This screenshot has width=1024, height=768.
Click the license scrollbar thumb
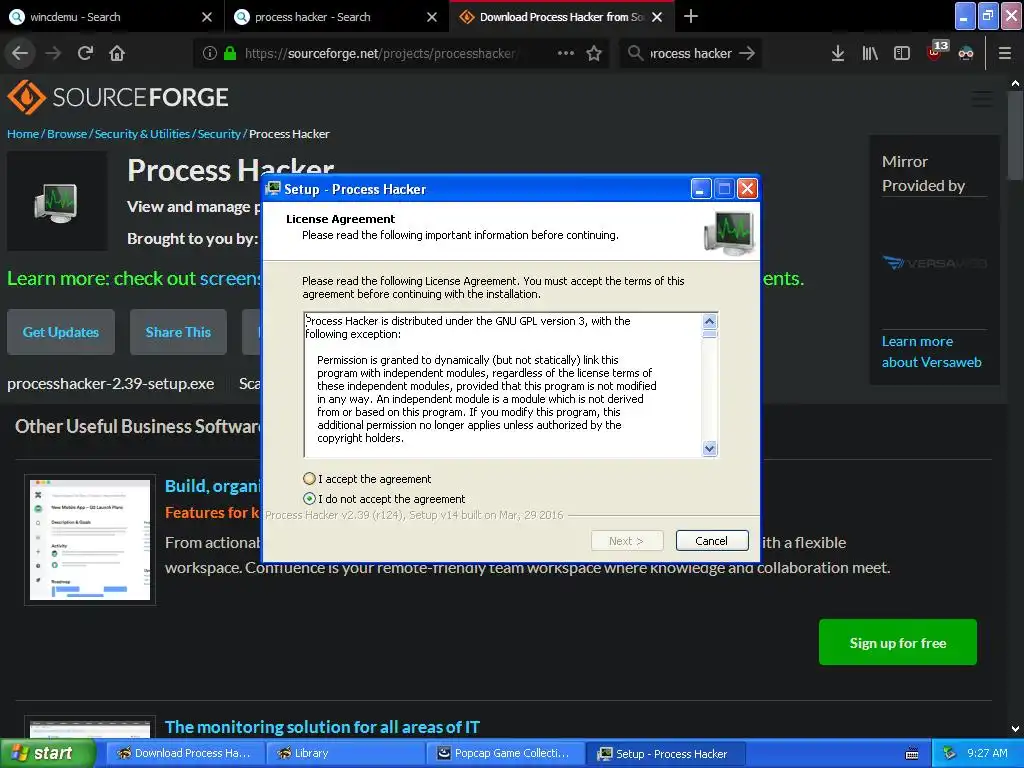click(x=710, y=334)
